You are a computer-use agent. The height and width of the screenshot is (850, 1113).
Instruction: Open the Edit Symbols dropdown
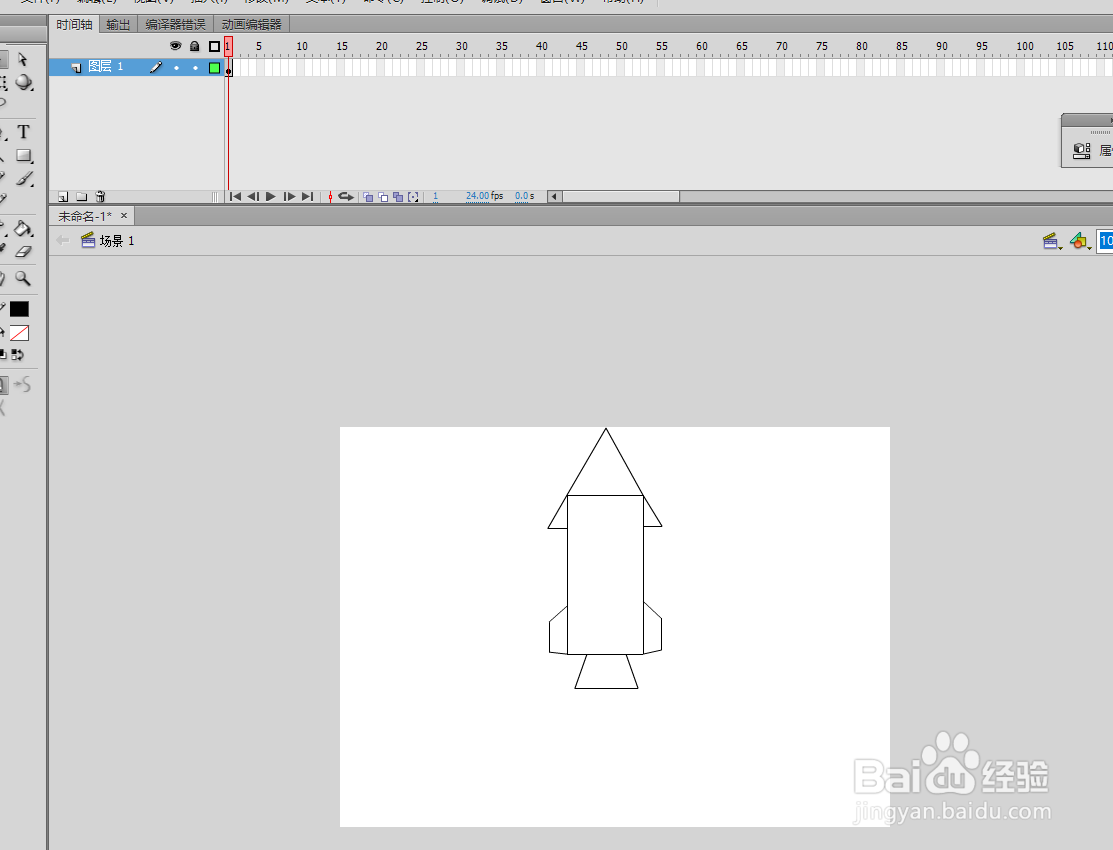tap(1078, 240)
